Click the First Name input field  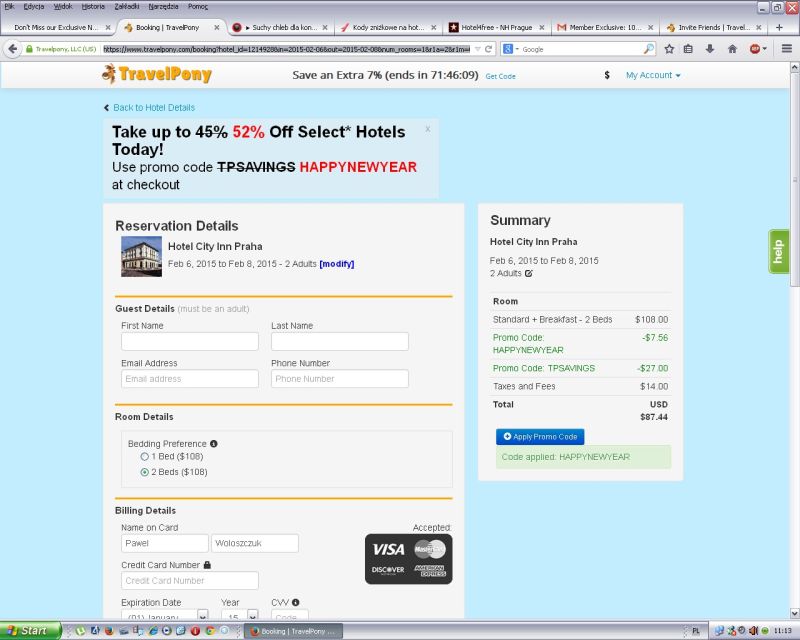tap(190, 341)
